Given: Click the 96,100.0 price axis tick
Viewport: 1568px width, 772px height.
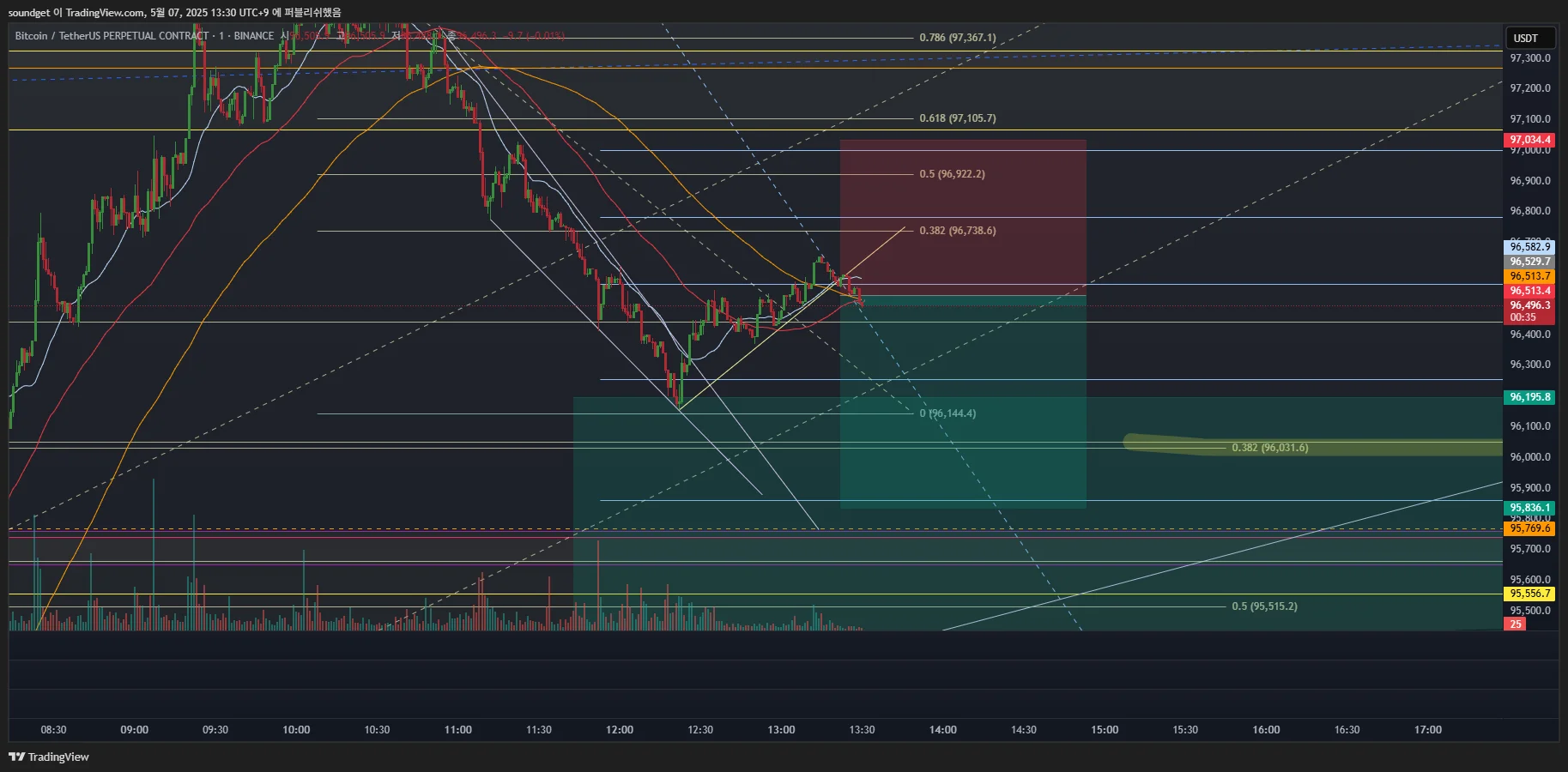Looking at the screenshot, I should 1530,426.
